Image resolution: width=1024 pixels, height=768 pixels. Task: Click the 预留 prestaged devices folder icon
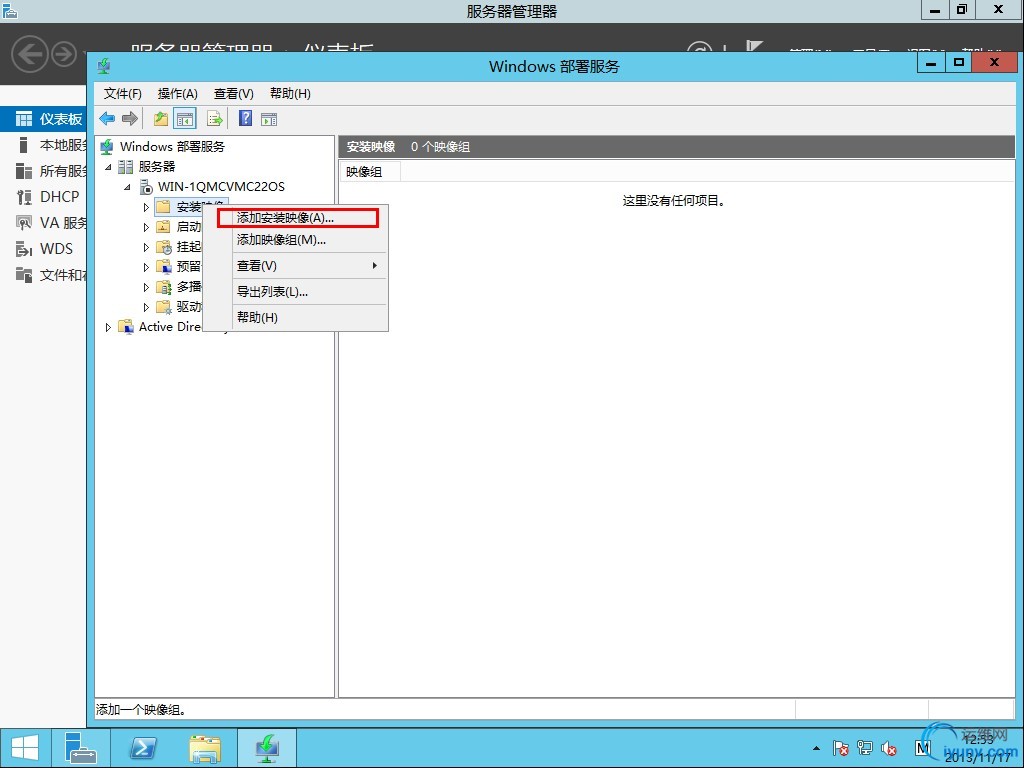coord(164,266)
